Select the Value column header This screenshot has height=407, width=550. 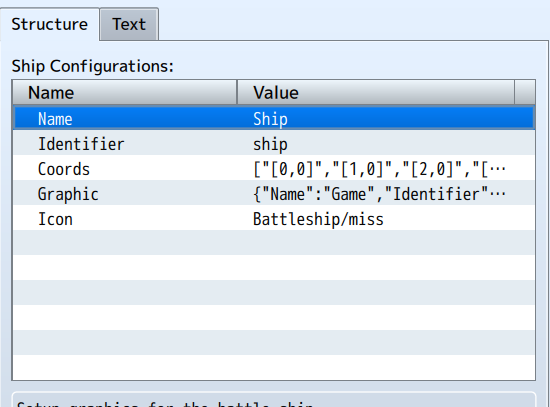[376, 93]
